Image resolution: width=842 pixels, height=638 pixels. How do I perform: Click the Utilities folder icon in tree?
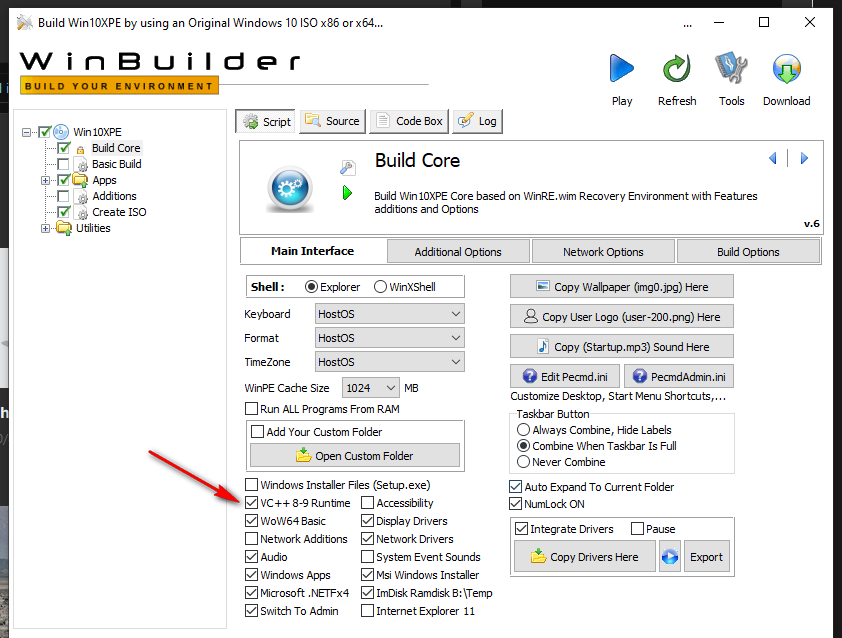point(64,228)
